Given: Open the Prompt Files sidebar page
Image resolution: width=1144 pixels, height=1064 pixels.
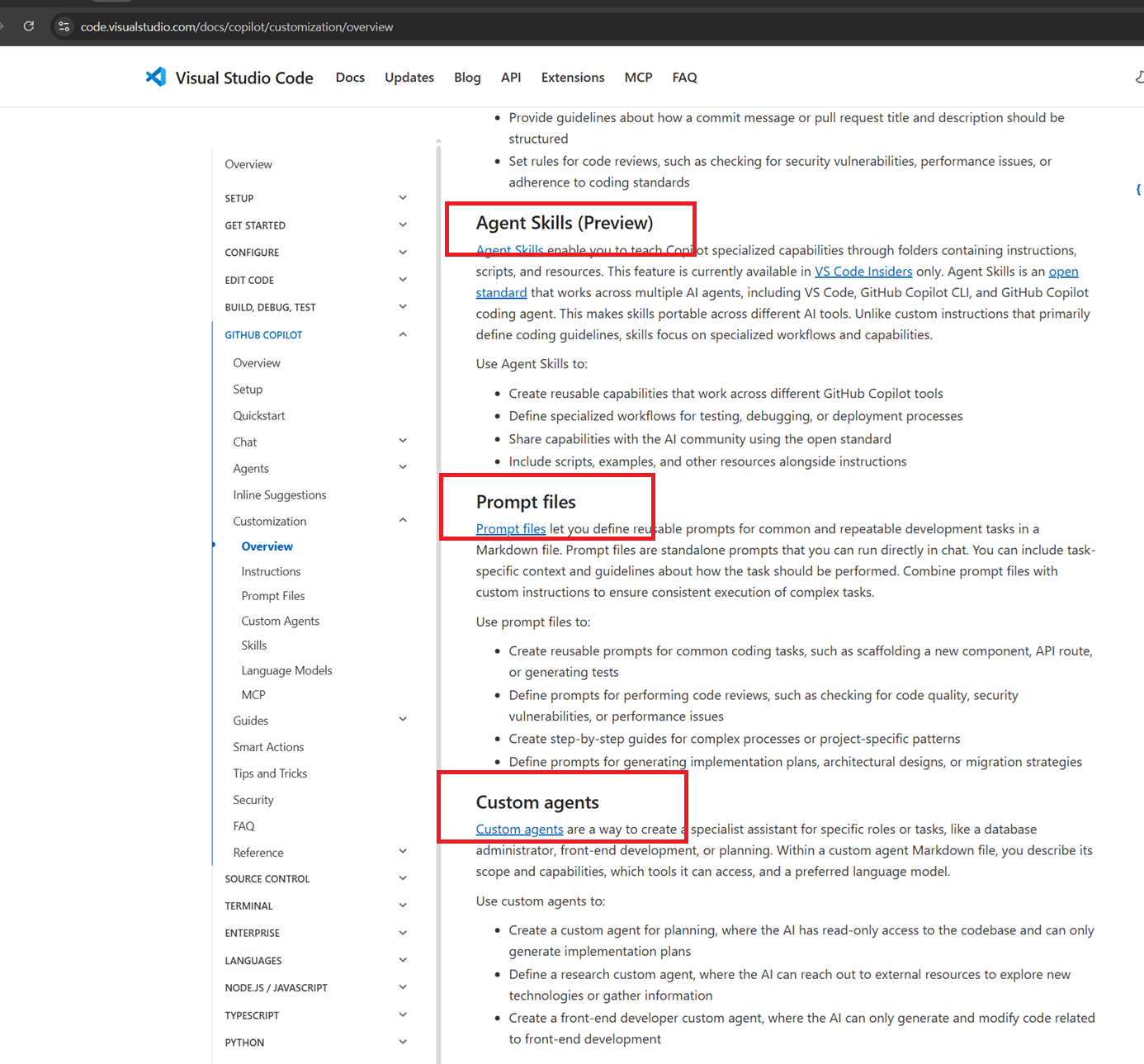Looking at the screenshot, I should tap(273, 596).
